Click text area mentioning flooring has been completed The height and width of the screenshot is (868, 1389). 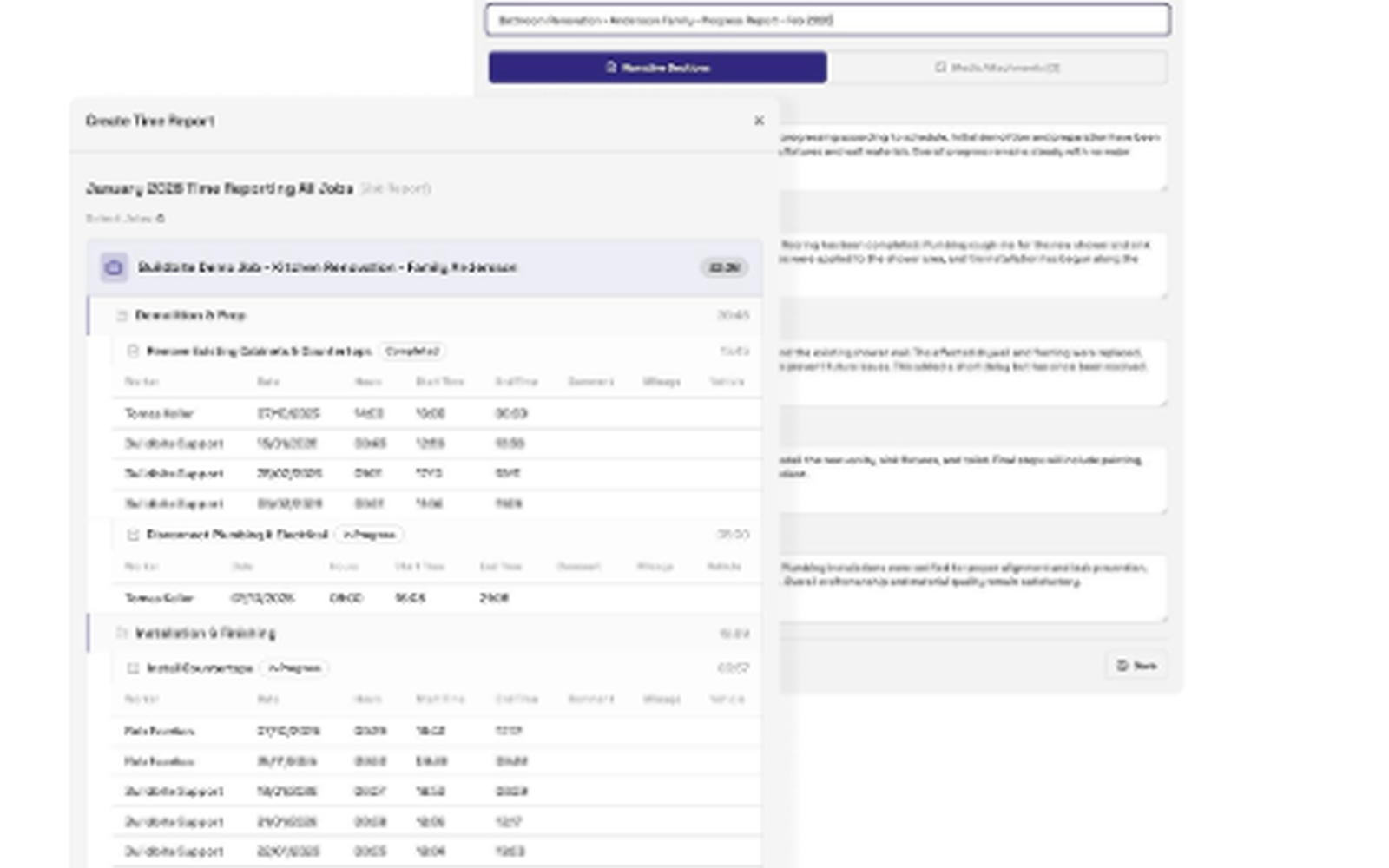click(x=972, y=265)
